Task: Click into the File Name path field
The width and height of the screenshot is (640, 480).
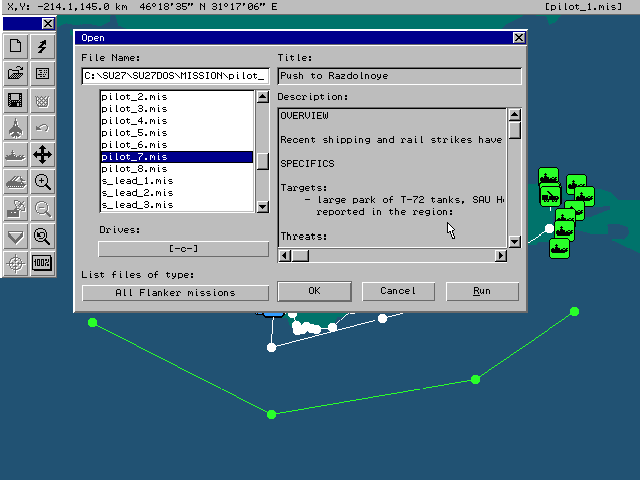Action: tap(175, 76)
